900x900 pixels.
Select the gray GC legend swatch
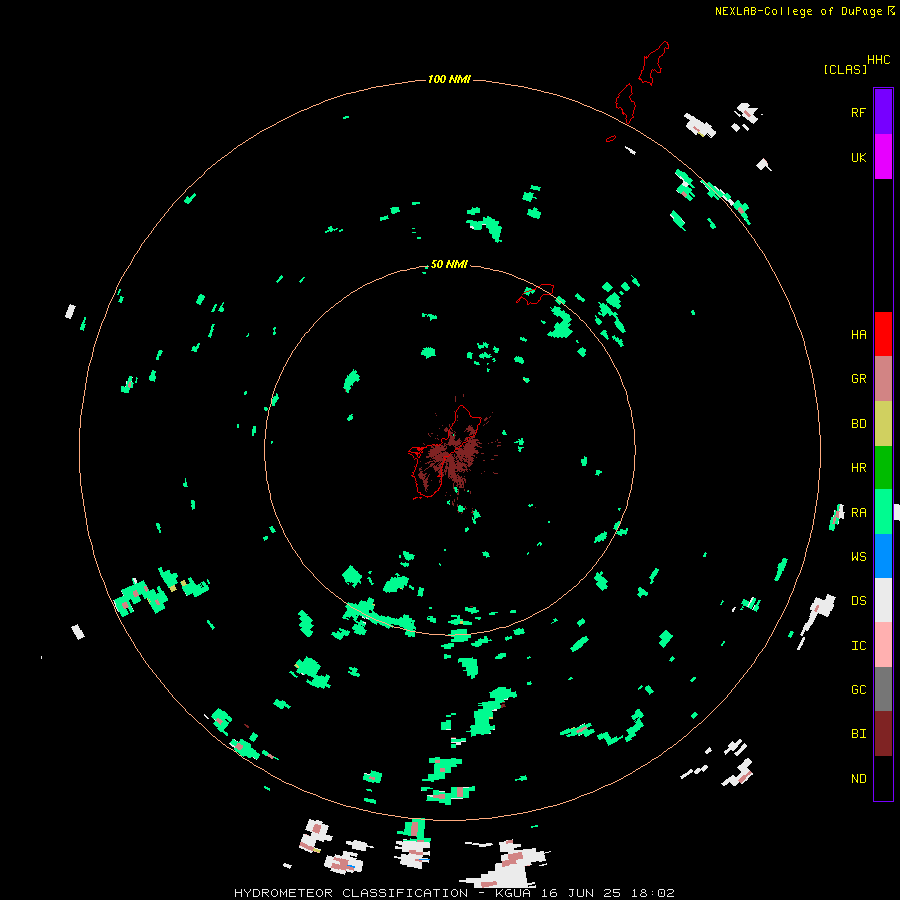pos(883,689)
